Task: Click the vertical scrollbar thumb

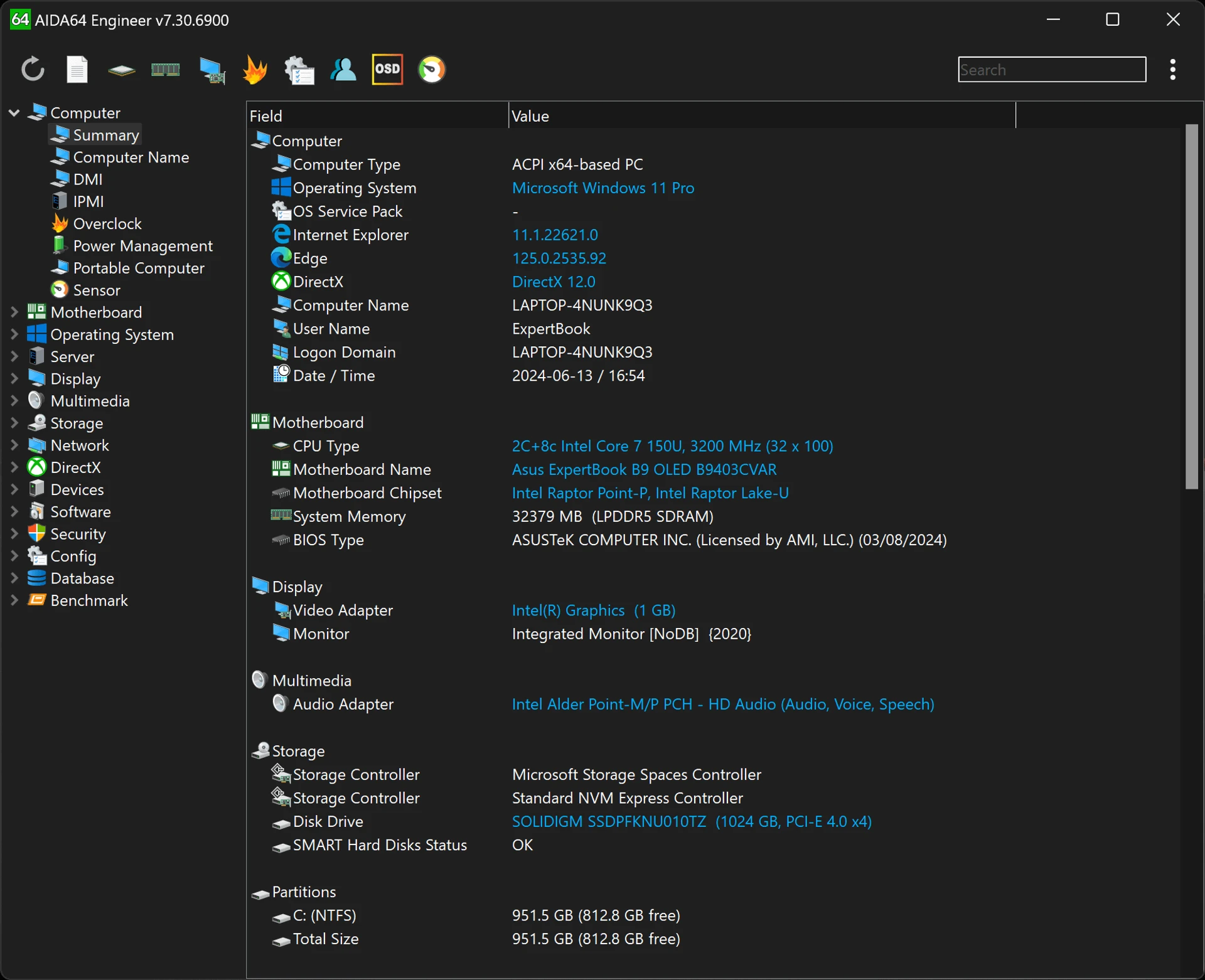Action: click(1191, 306)
